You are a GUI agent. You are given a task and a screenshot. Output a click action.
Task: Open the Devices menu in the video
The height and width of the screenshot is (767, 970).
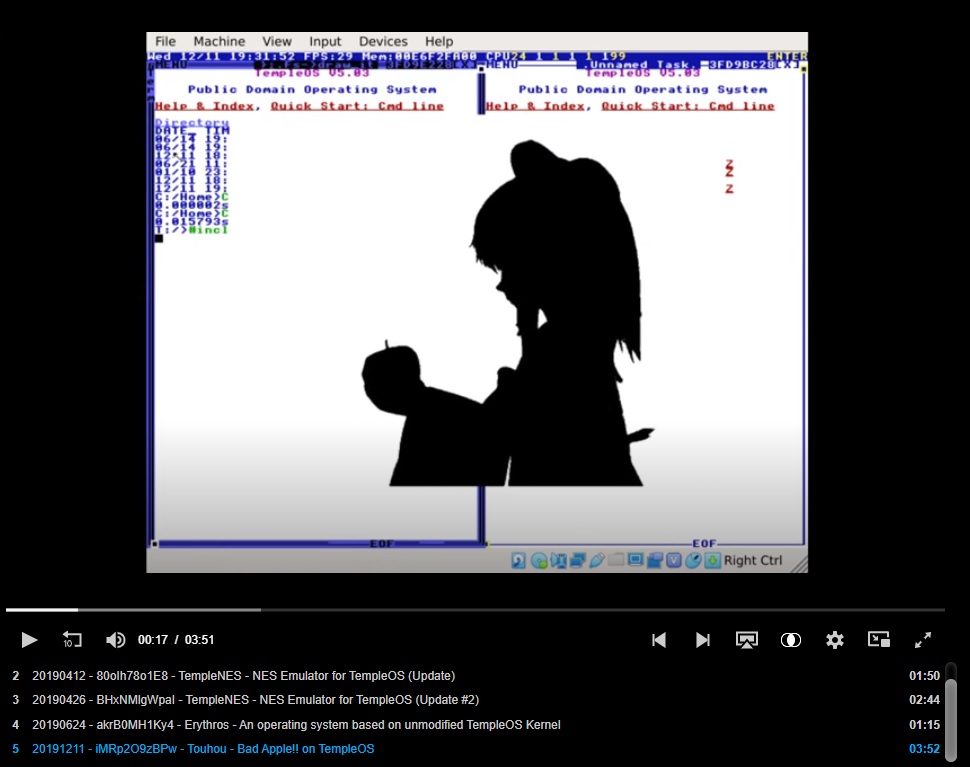click(x=383, y=41)
